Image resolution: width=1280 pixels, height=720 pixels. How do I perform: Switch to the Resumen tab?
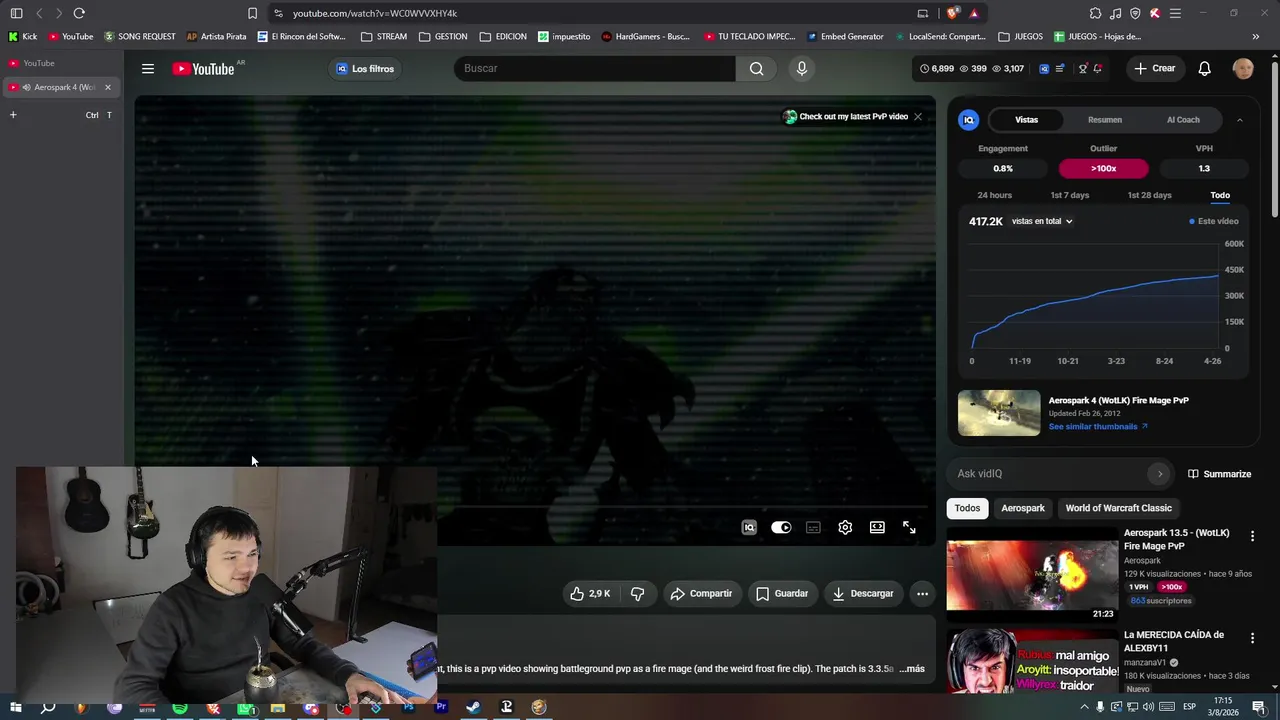[1105, 120]
